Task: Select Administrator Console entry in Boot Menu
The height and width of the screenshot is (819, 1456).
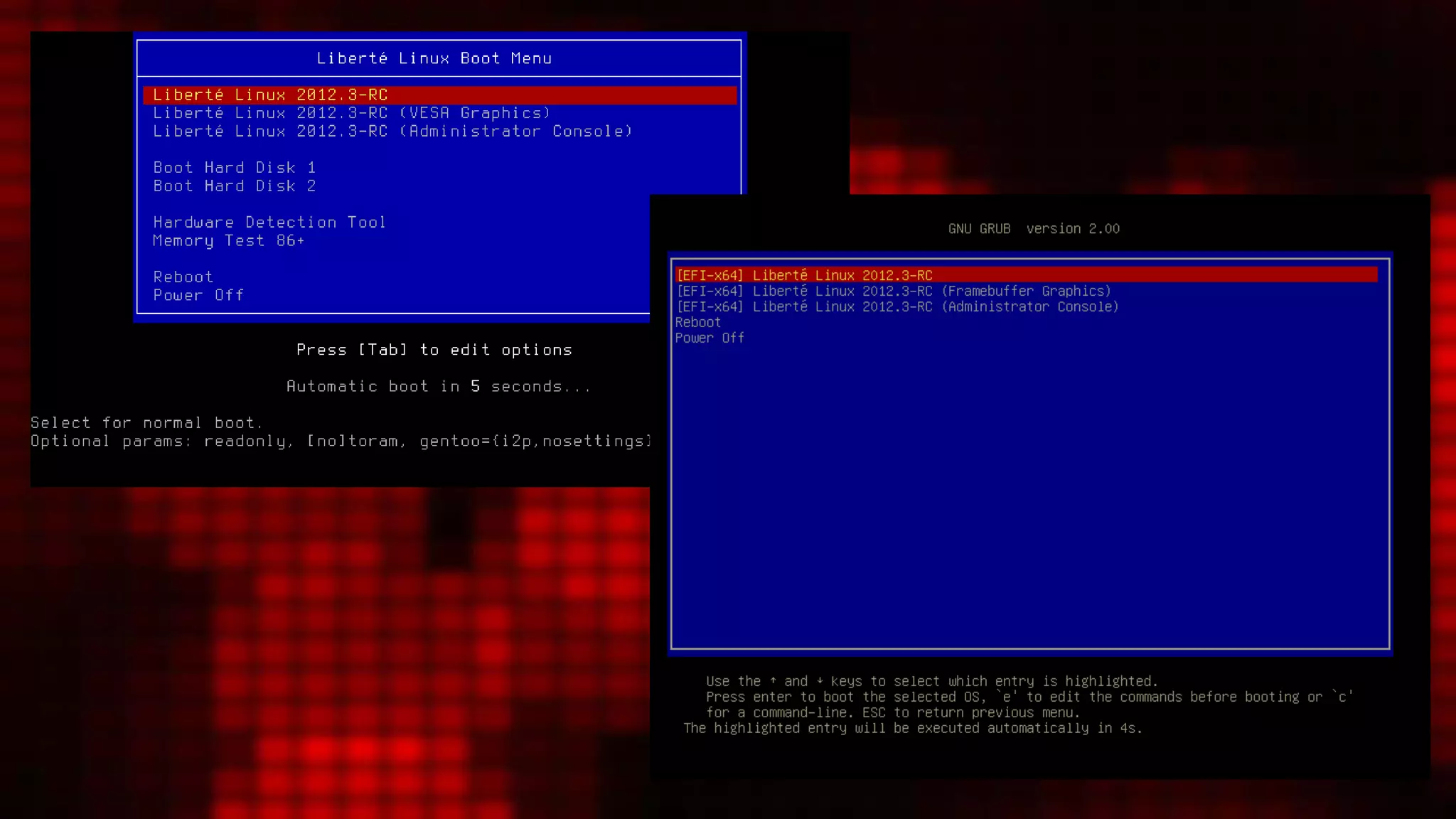Action: click(x=392, y=132)
